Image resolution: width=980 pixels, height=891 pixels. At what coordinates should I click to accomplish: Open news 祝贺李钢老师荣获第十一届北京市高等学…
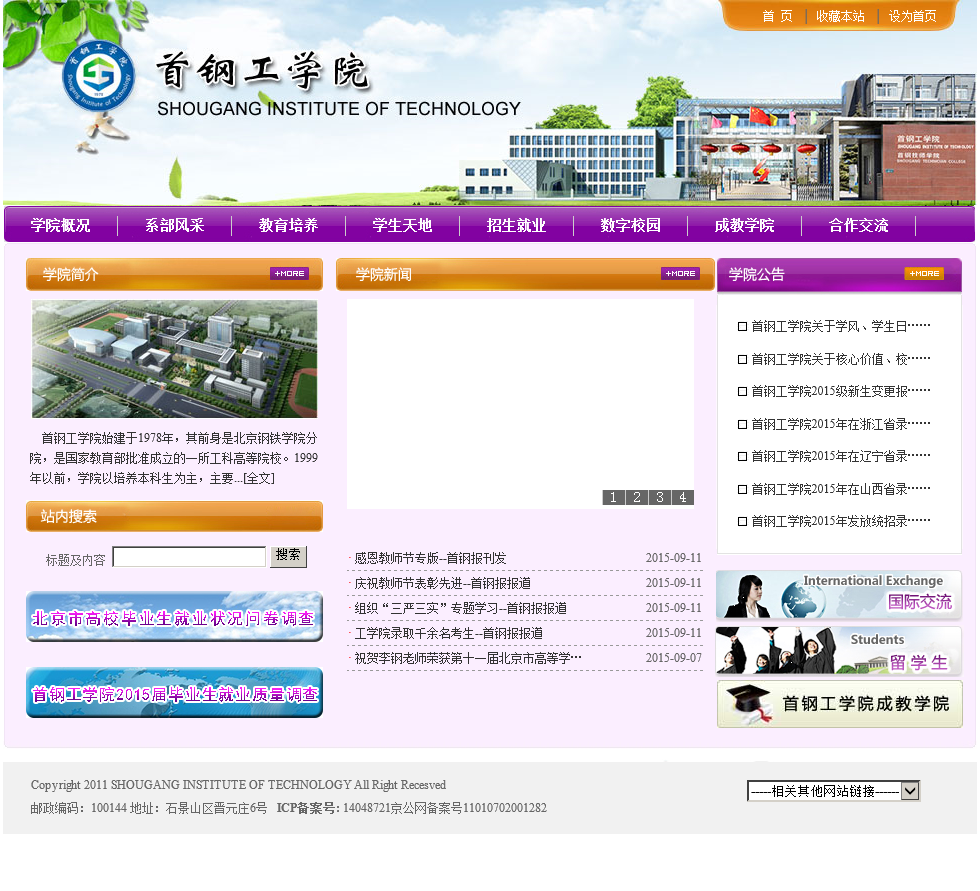point(468,658)
